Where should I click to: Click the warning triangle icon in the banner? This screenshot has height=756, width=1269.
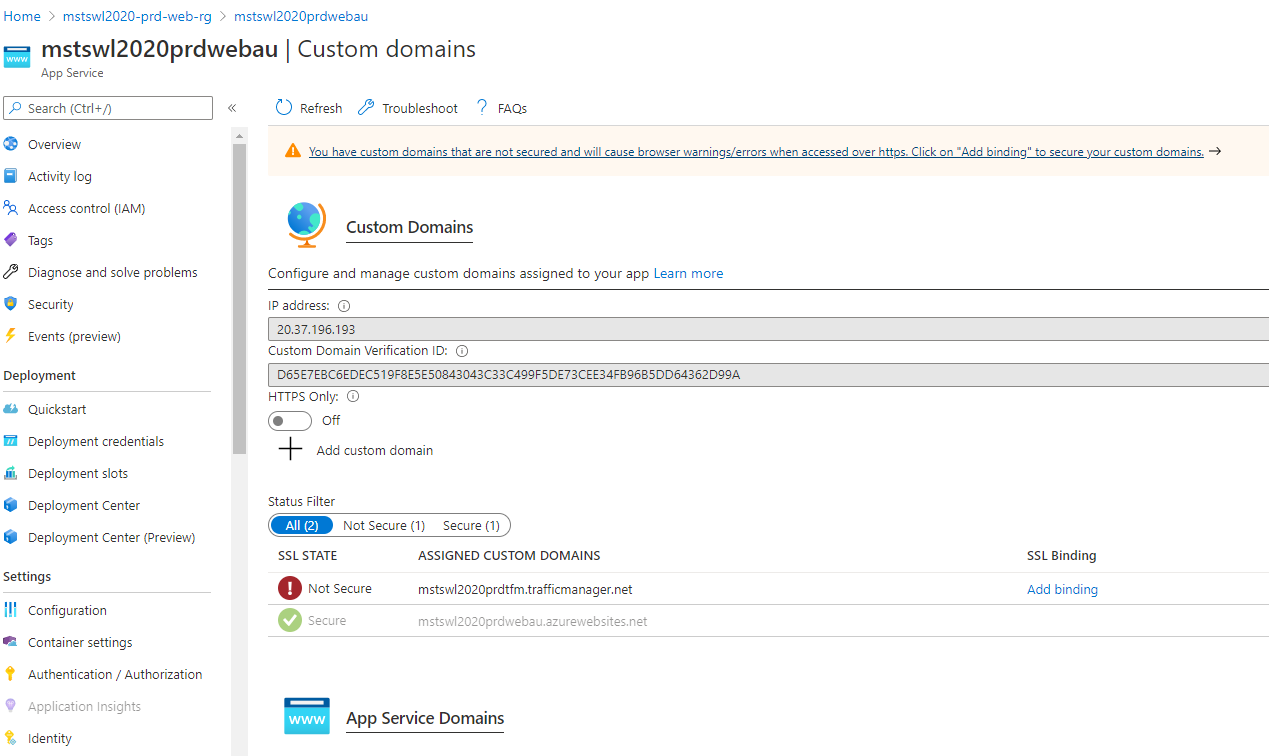293,151
